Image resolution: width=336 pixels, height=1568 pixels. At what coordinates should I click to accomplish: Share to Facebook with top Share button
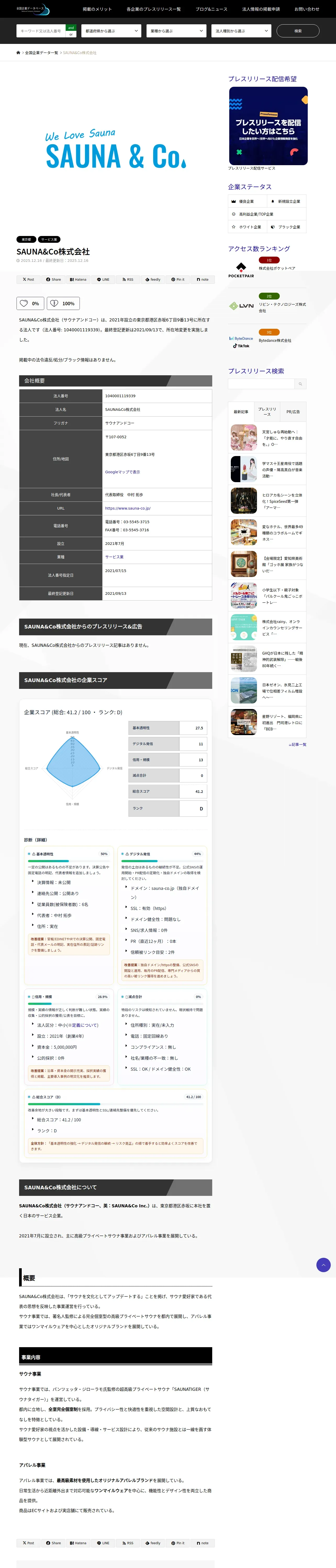(x=53, y=279)
